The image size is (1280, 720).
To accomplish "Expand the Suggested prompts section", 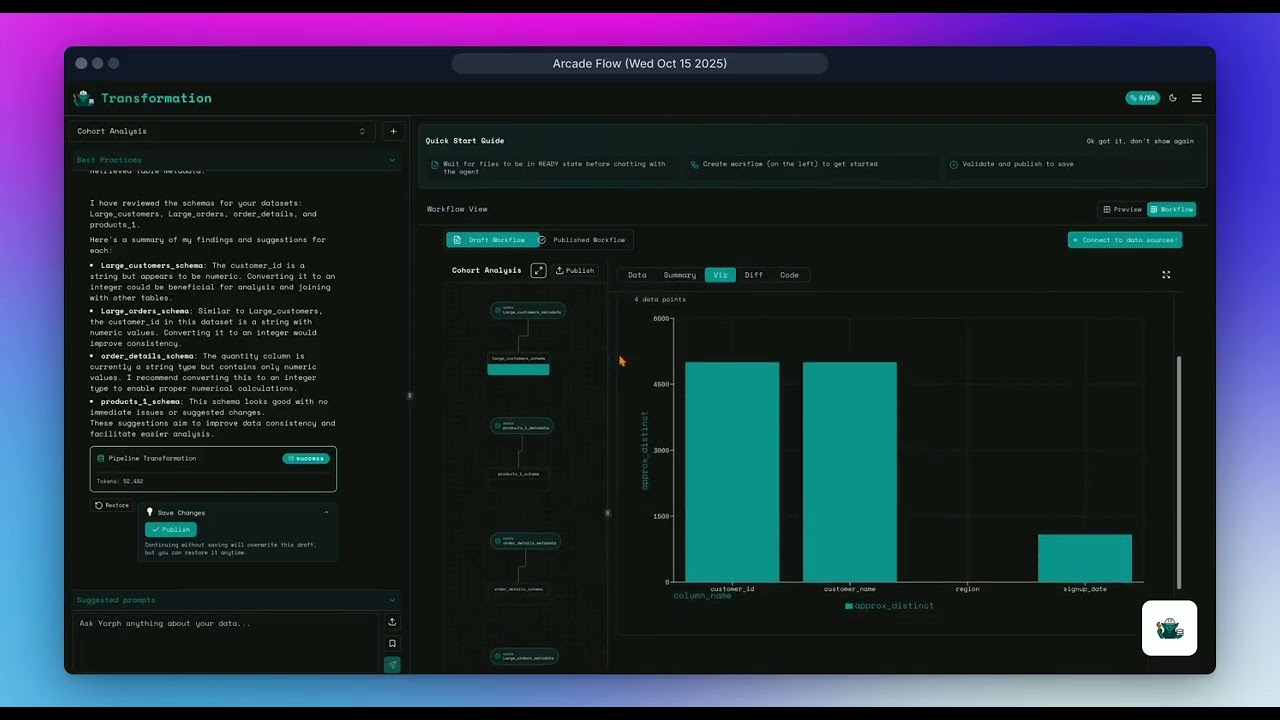I will point(235,600).
